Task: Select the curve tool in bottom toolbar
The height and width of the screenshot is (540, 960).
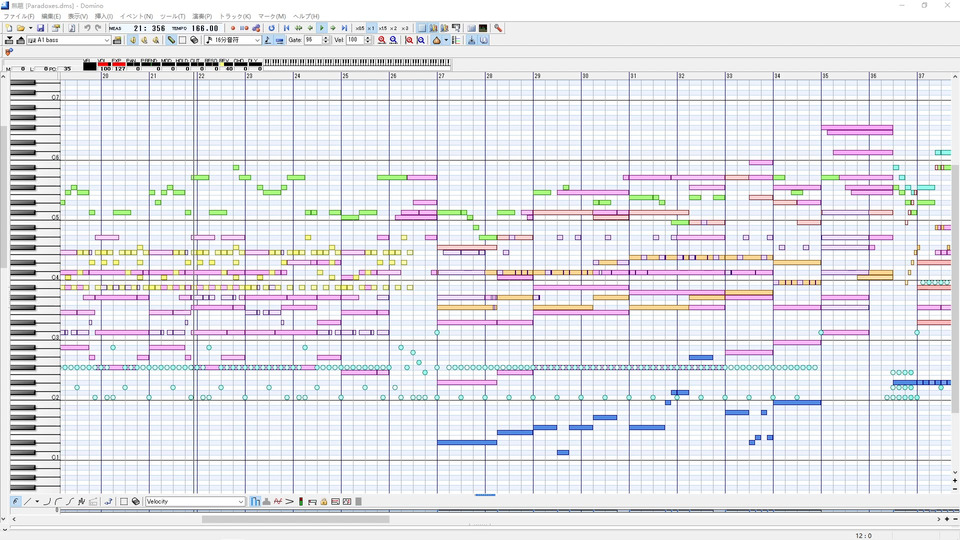Action: click(x=47, y=501)
